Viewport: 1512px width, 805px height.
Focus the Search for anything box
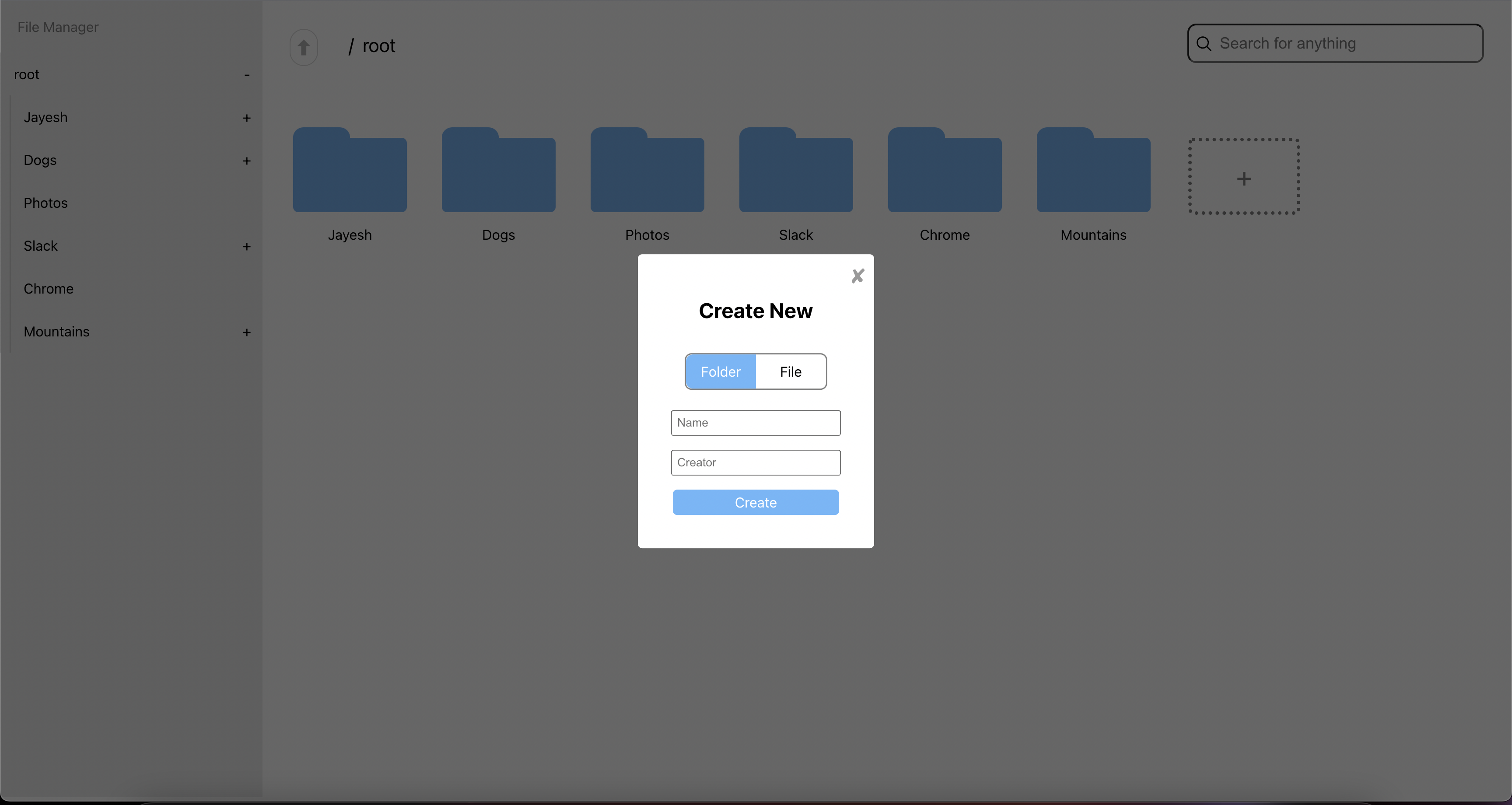click(x=1344, y=43)
